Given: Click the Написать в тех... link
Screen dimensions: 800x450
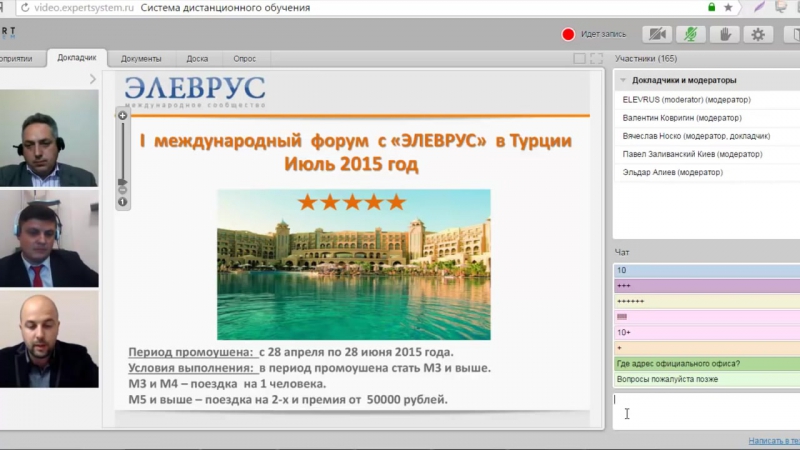Looking at the screenshot, I should (774, 440).
